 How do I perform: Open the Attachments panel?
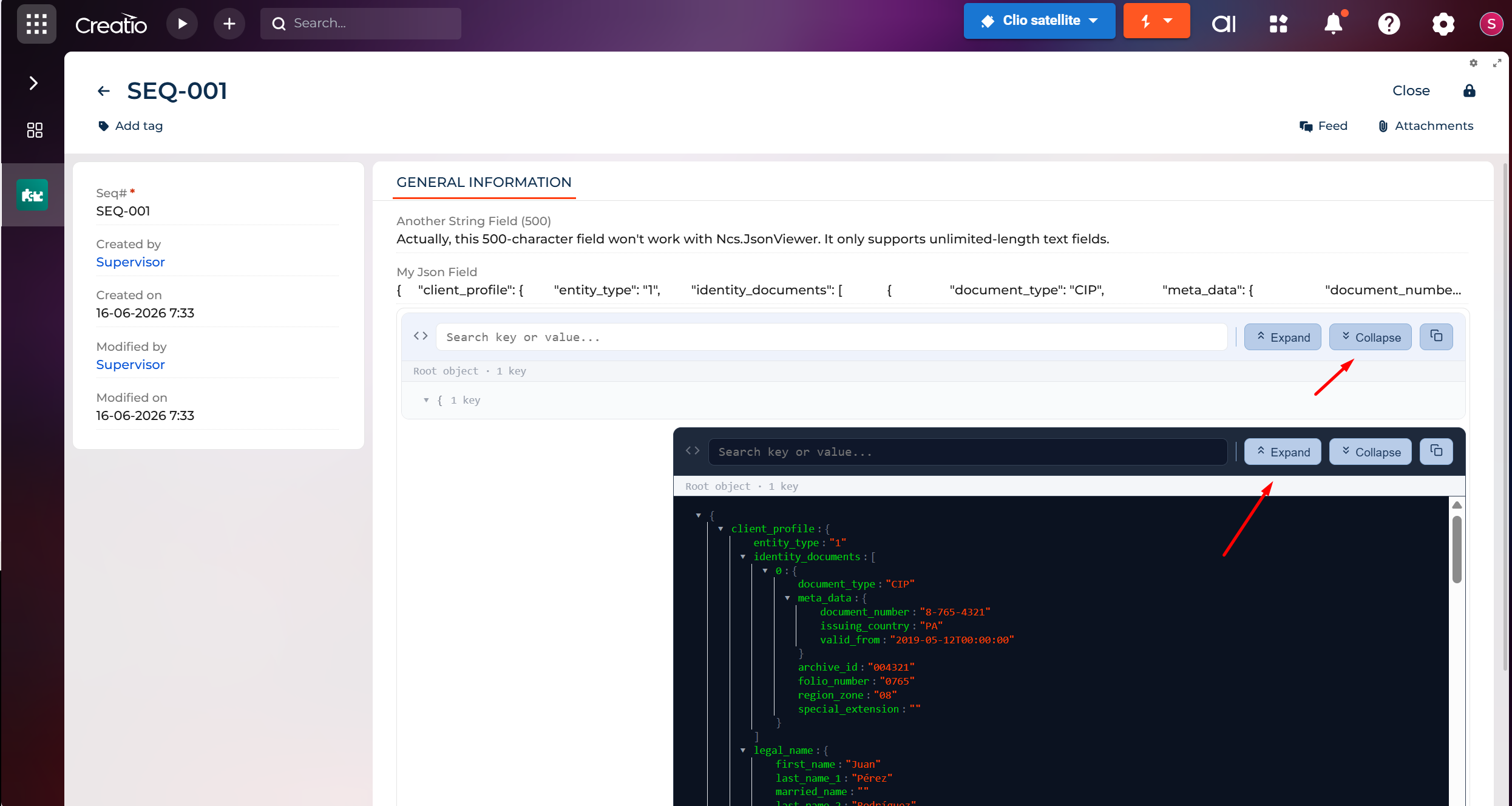click(1425, 126)
